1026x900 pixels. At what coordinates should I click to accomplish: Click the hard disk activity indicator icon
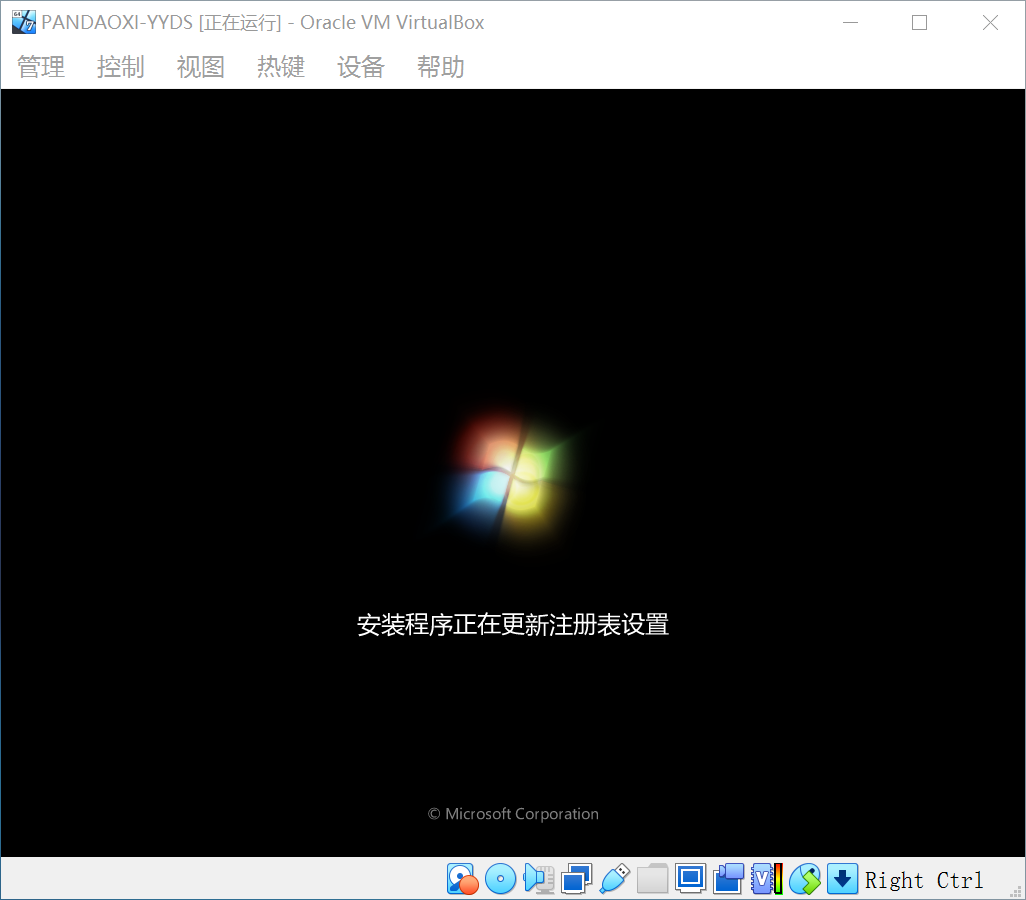(x=463, y=879)
